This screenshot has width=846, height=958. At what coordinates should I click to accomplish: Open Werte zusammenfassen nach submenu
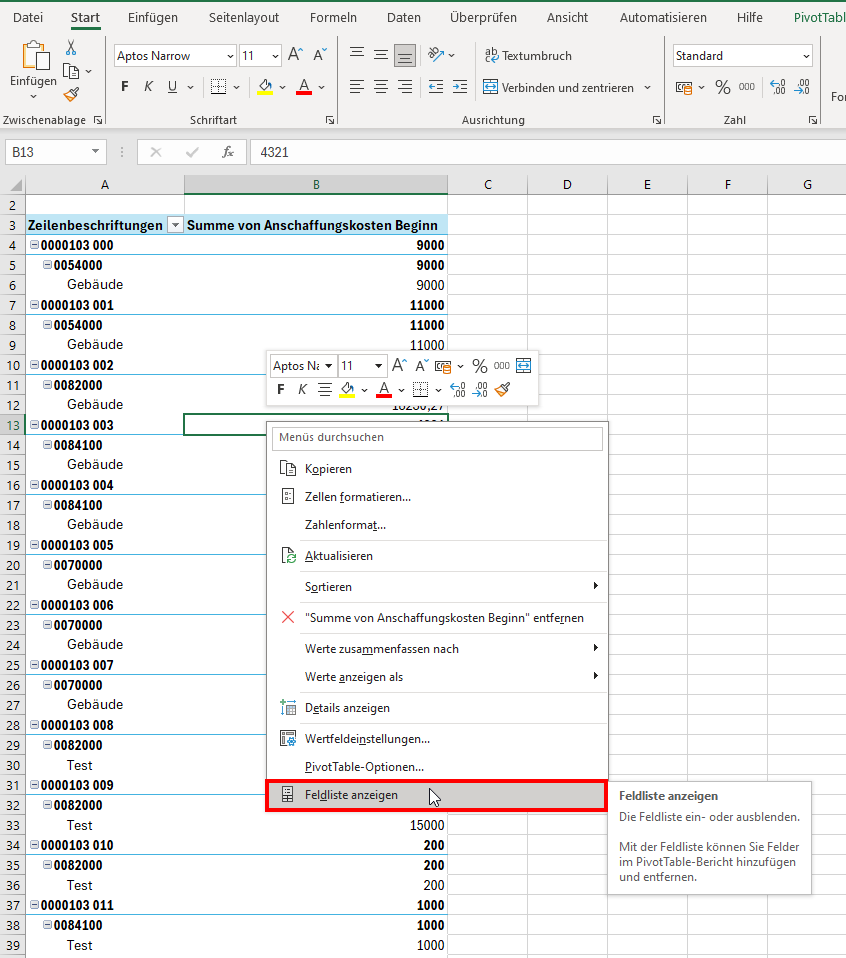pos(437,649)
